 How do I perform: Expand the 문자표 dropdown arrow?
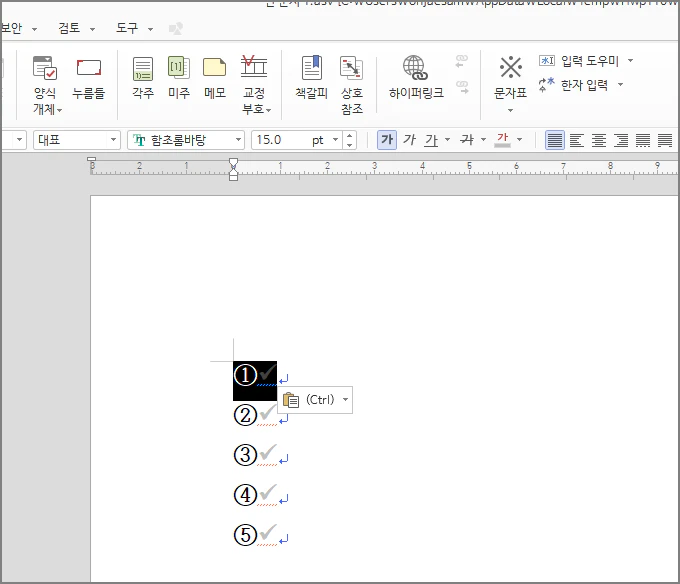(510, 111)
